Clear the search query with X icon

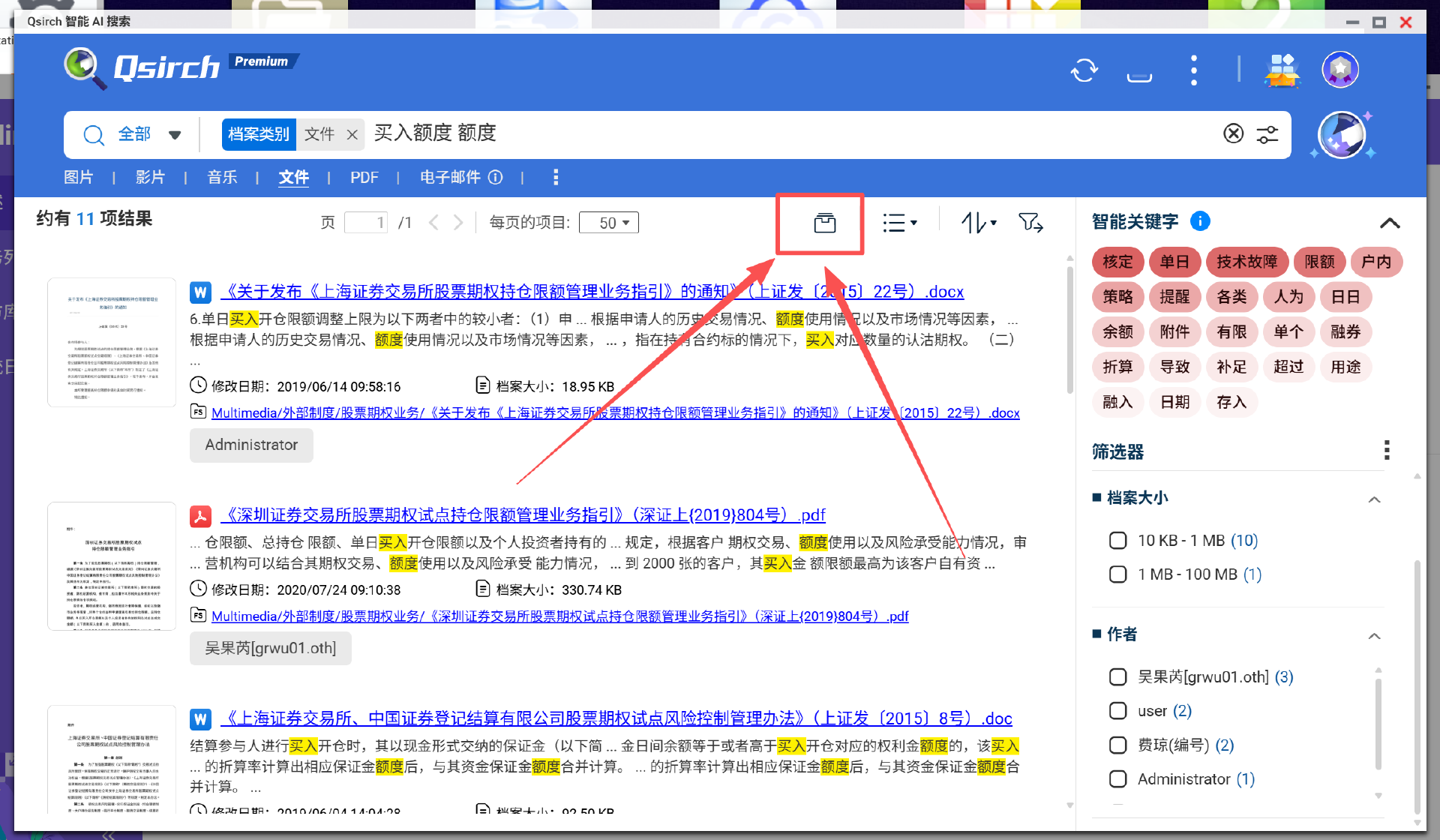tap(1233, 133)
